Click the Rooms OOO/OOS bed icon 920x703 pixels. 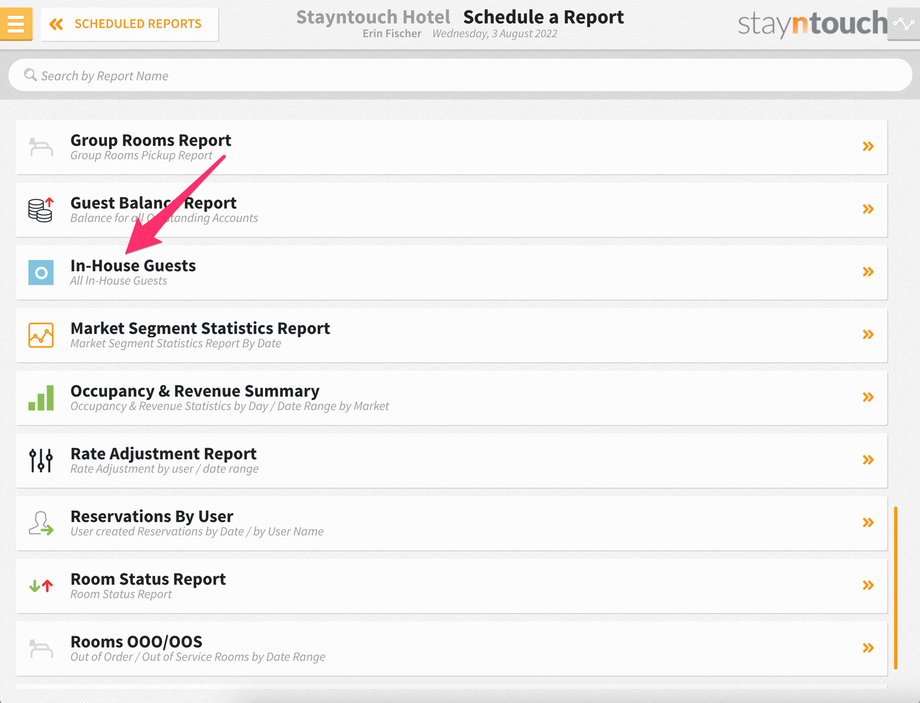pos(41,649)
